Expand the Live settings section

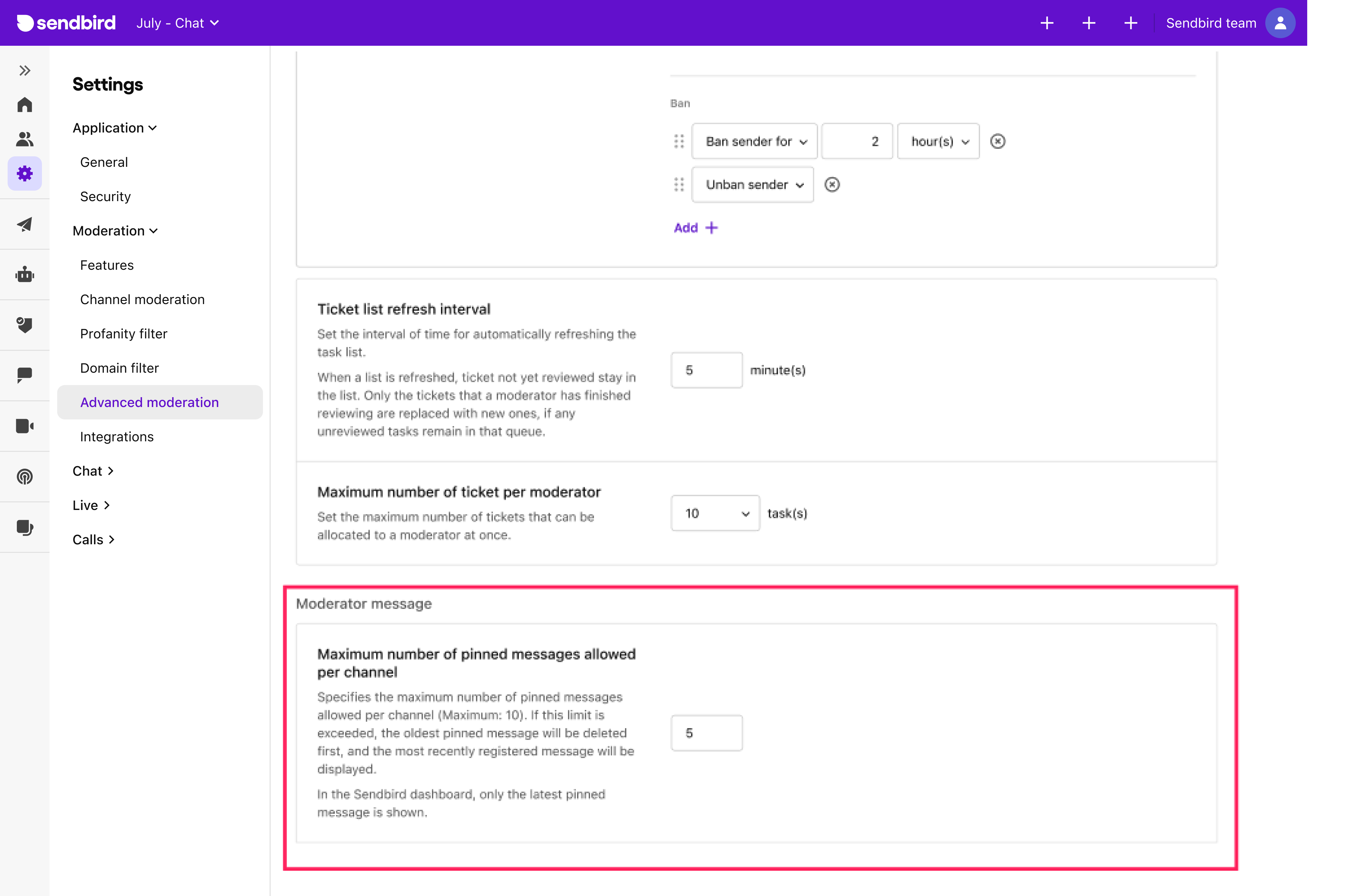(x=91, y=505)
